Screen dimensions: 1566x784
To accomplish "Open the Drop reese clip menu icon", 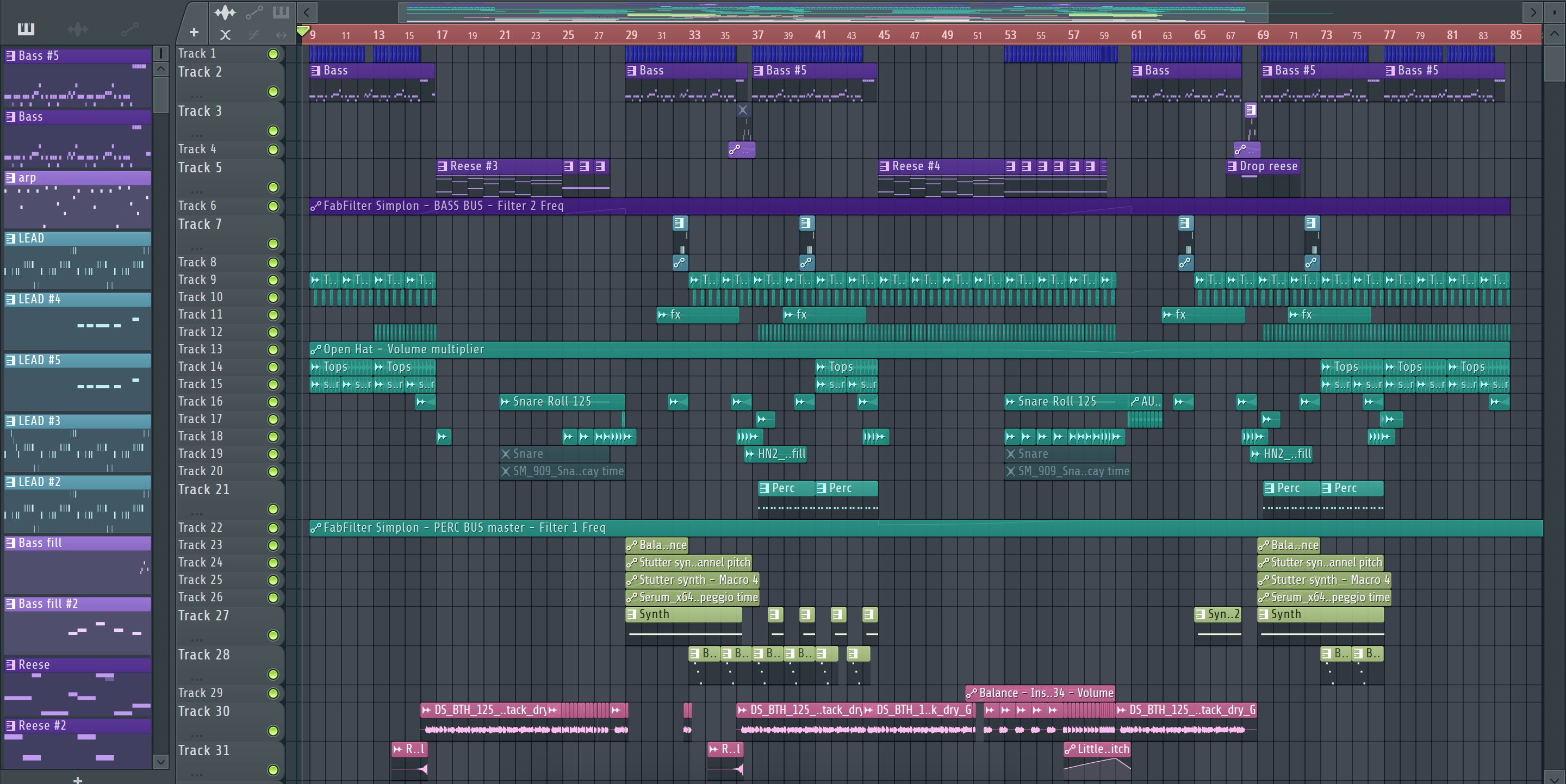I will point(1232,166).
